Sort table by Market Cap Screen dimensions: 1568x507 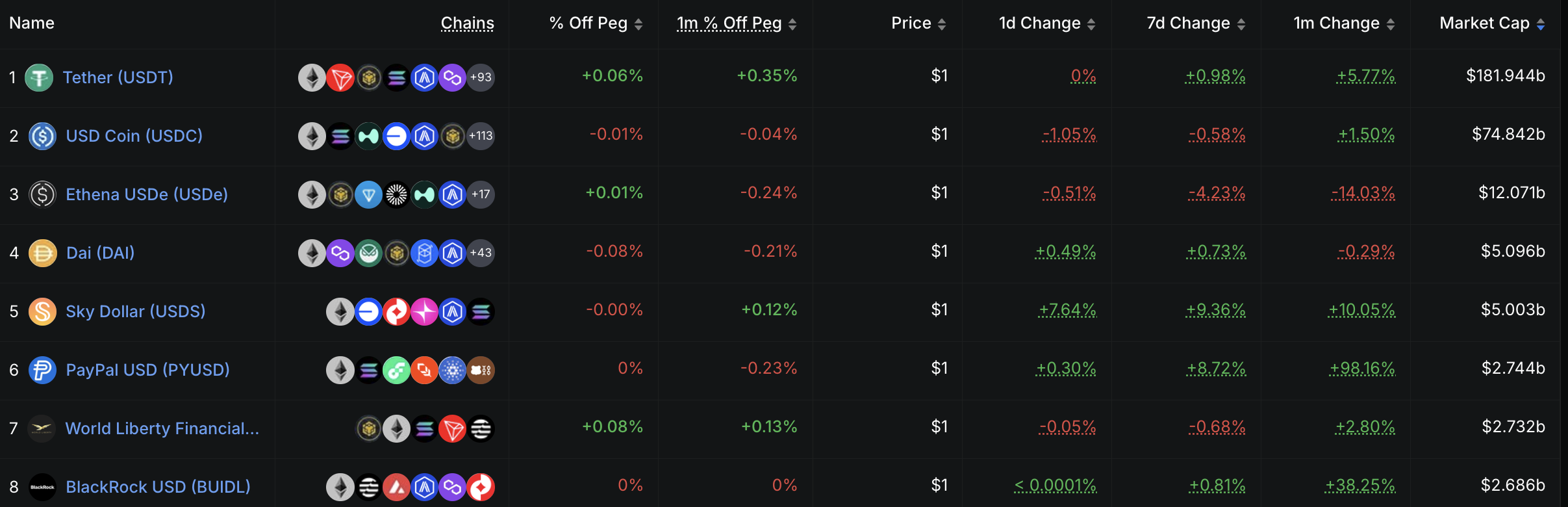[x=1491, y=23]
